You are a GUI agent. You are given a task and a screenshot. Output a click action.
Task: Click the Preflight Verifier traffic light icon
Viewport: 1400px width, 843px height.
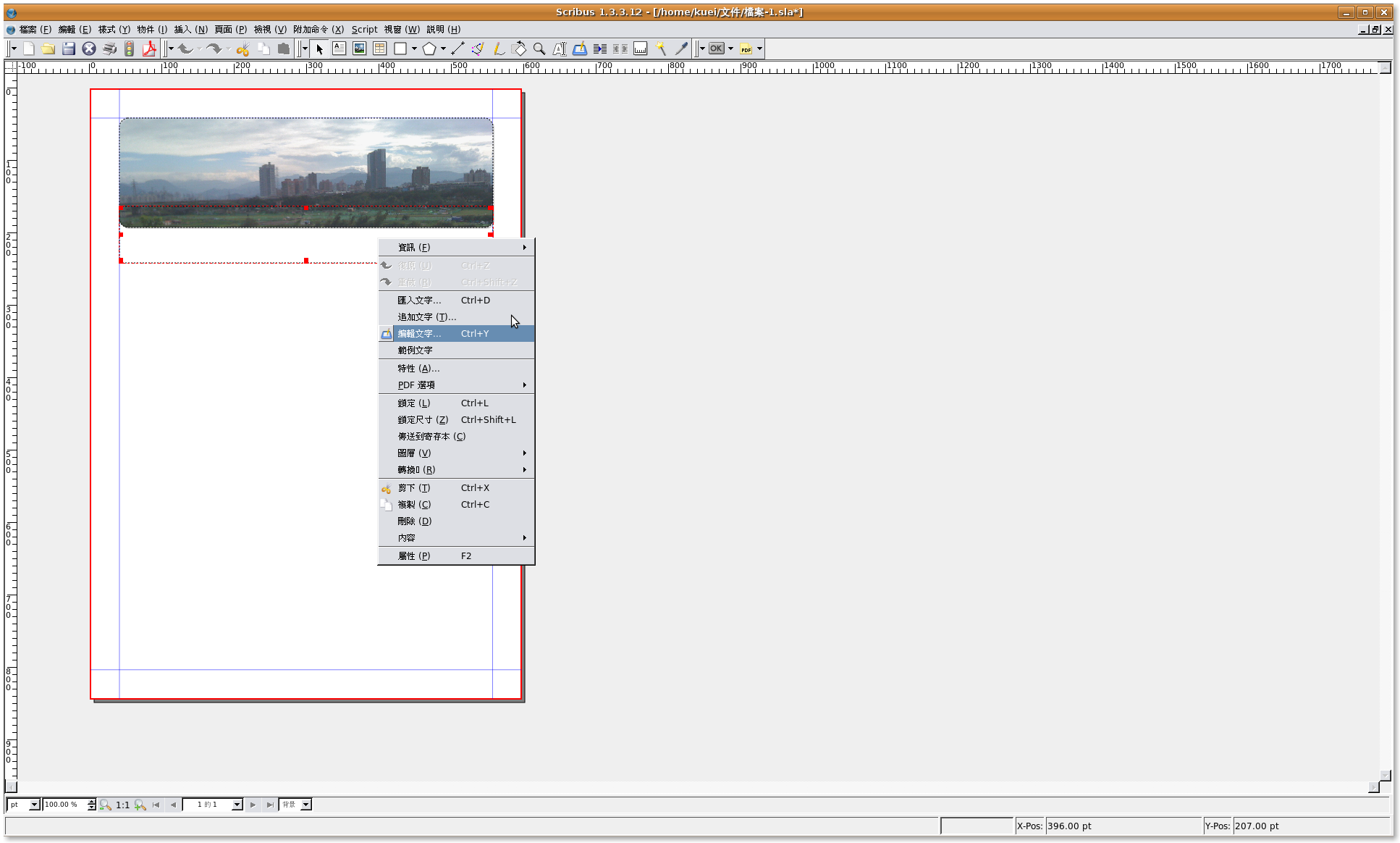(130, 49)
